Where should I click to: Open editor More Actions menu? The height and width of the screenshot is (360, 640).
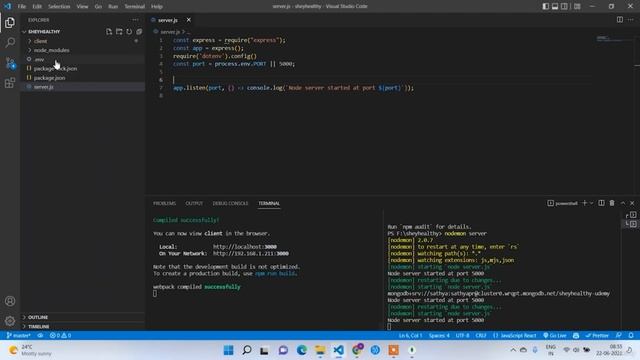pyautogui.click(x=630, y=20)
